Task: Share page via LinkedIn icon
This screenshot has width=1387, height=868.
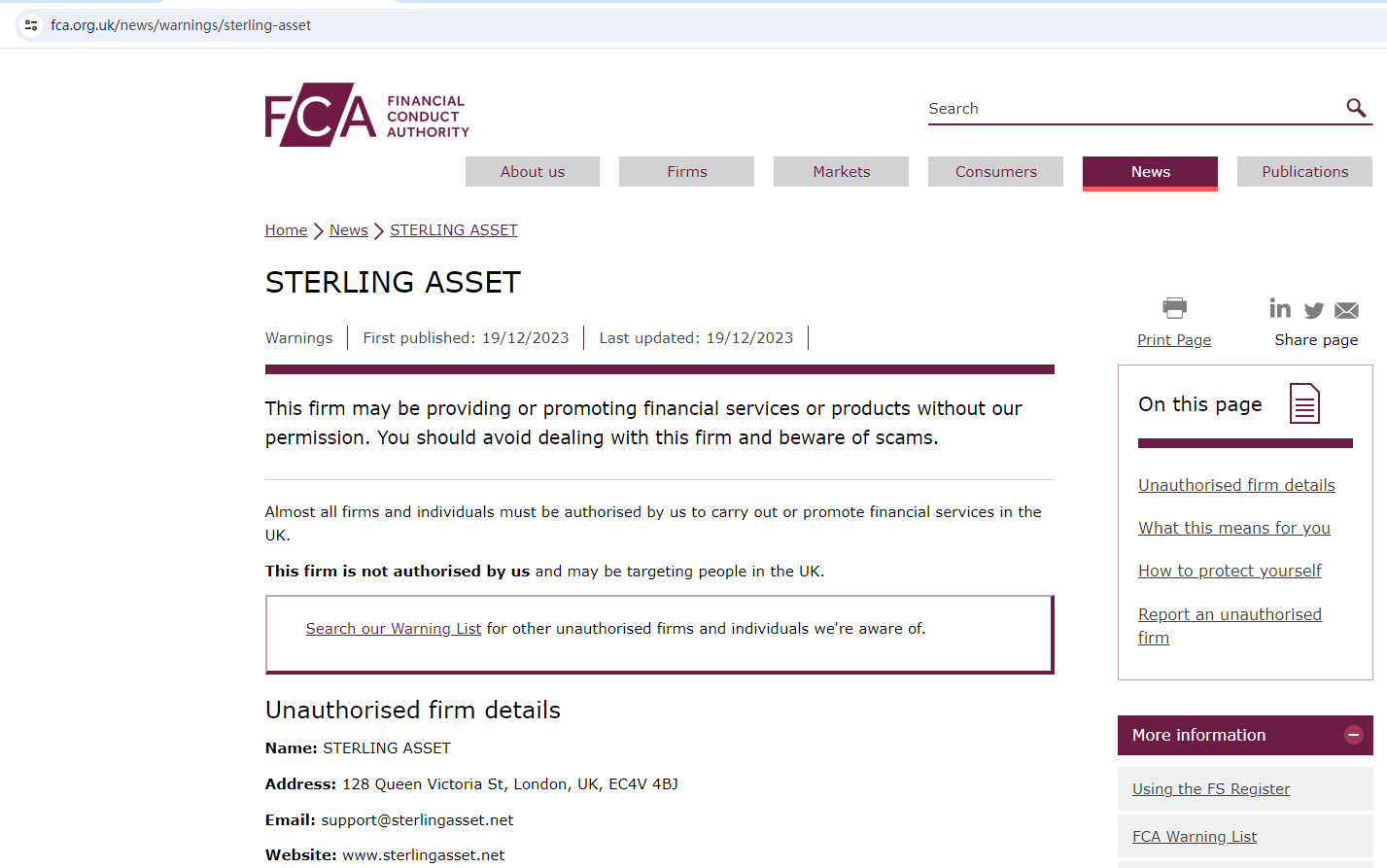Action: 1280,309
